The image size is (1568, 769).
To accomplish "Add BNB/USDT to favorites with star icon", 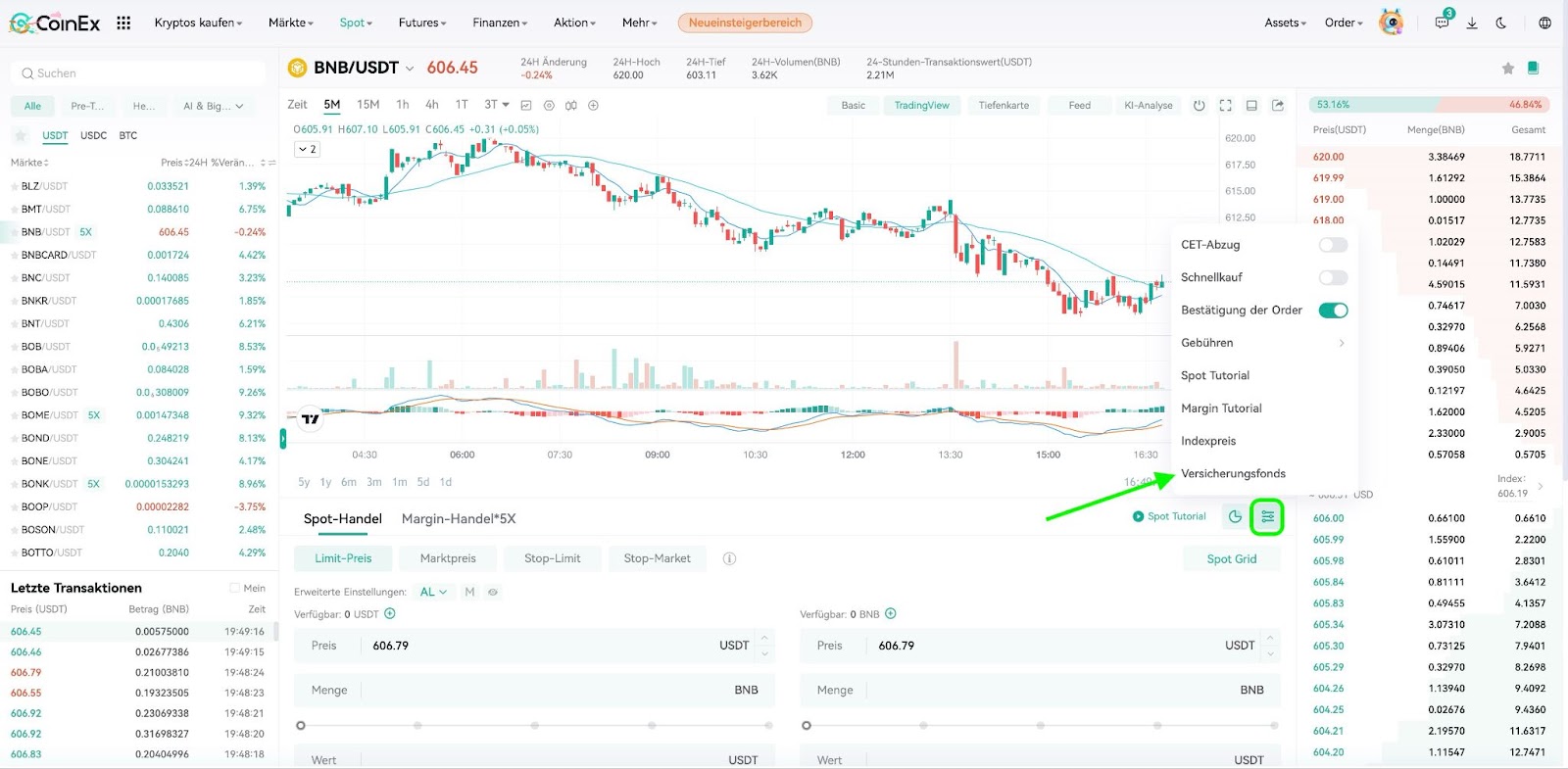I will 1508,68.
